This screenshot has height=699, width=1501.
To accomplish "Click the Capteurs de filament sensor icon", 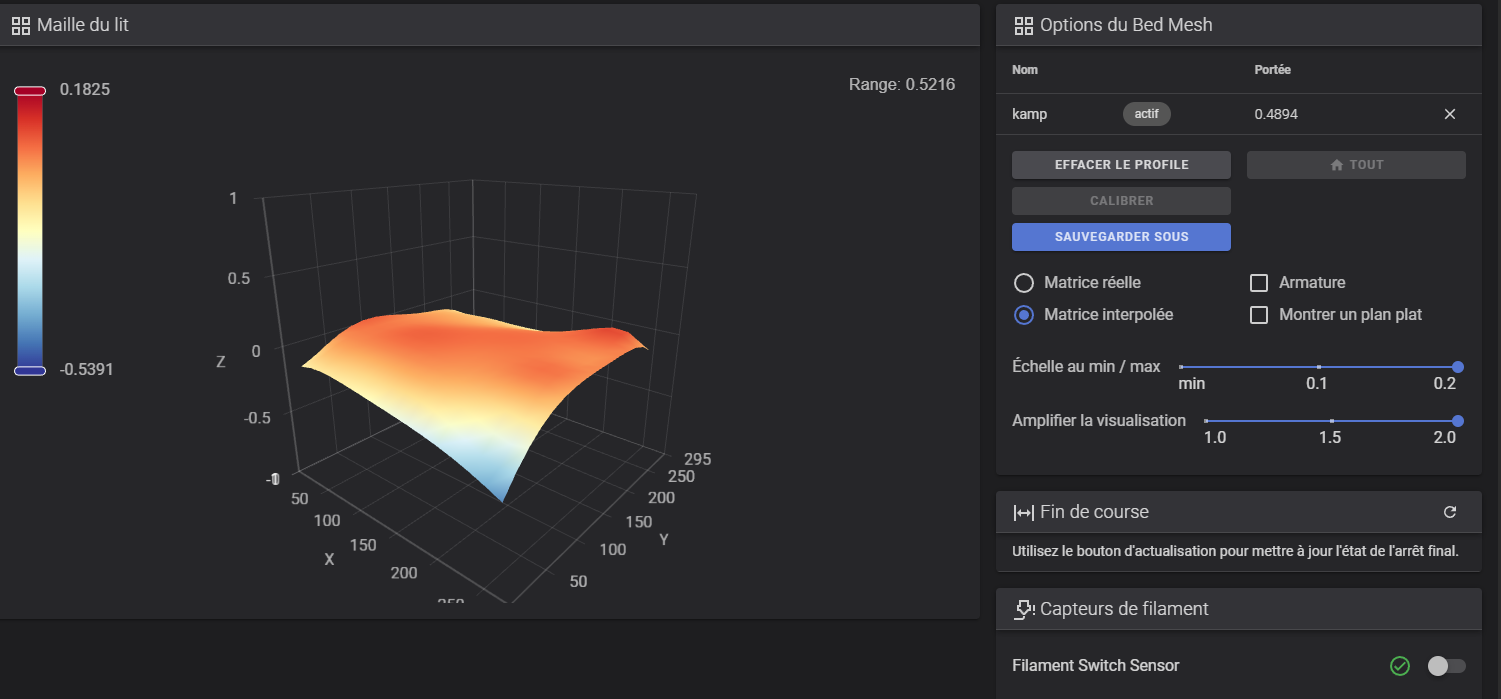I will coord(1024,608).
